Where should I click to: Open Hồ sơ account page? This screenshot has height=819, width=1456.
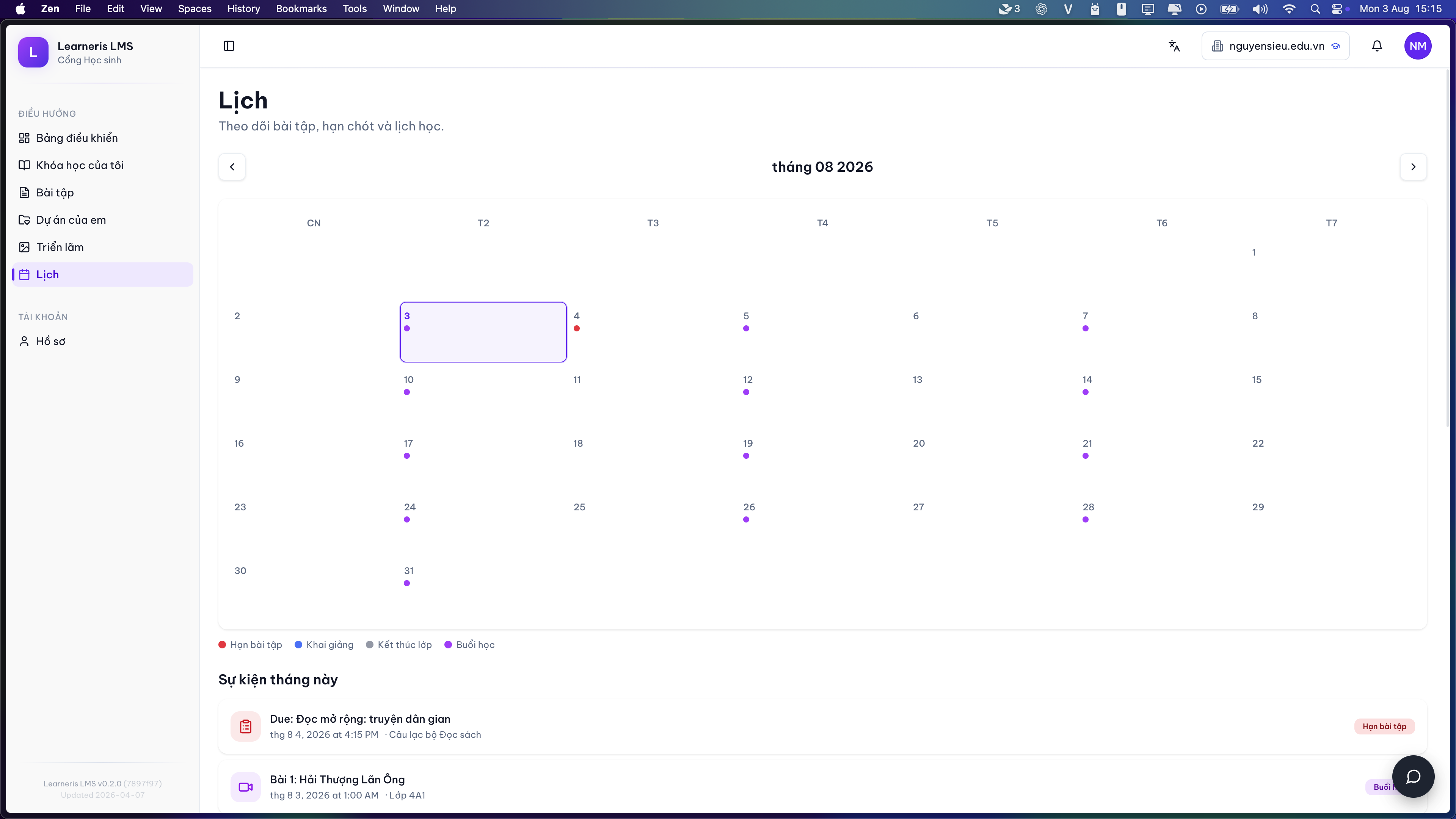point(102,341)
